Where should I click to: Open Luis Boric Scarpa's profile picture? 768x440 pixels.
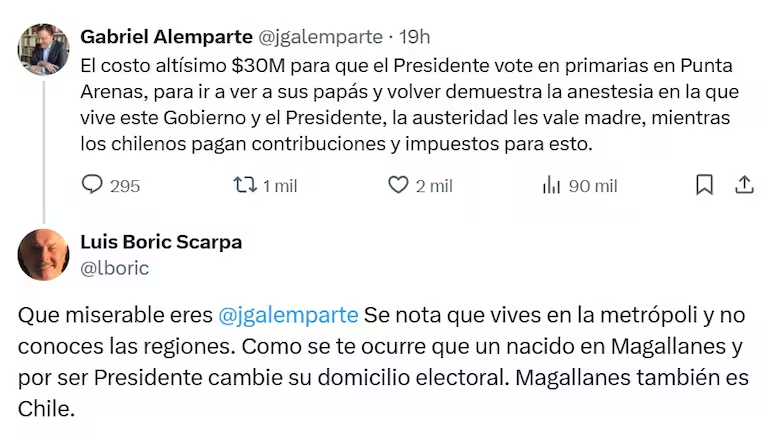(x=44, y=254)
